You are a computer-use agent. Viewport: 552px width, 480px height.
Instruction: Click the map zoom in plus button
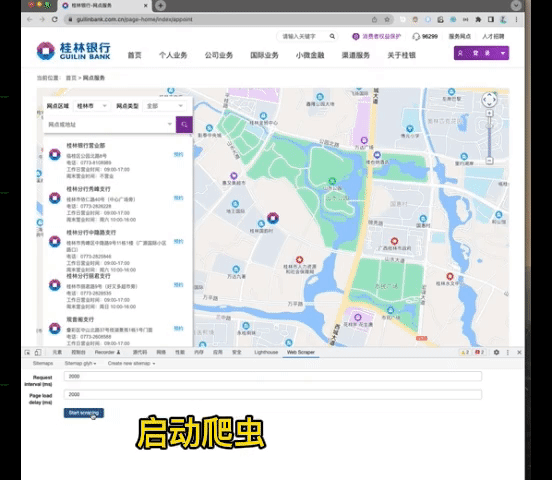489,113
